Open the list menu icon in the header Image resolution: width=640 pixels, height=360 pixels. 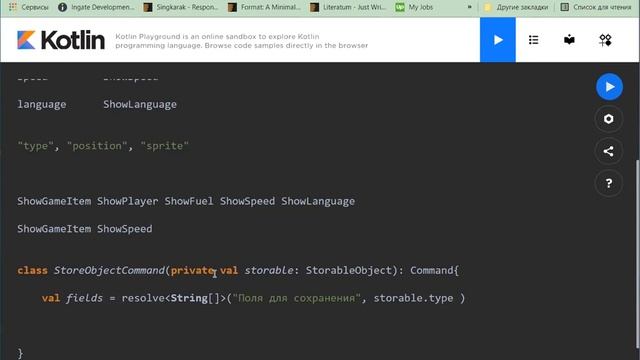click(533, 40)
